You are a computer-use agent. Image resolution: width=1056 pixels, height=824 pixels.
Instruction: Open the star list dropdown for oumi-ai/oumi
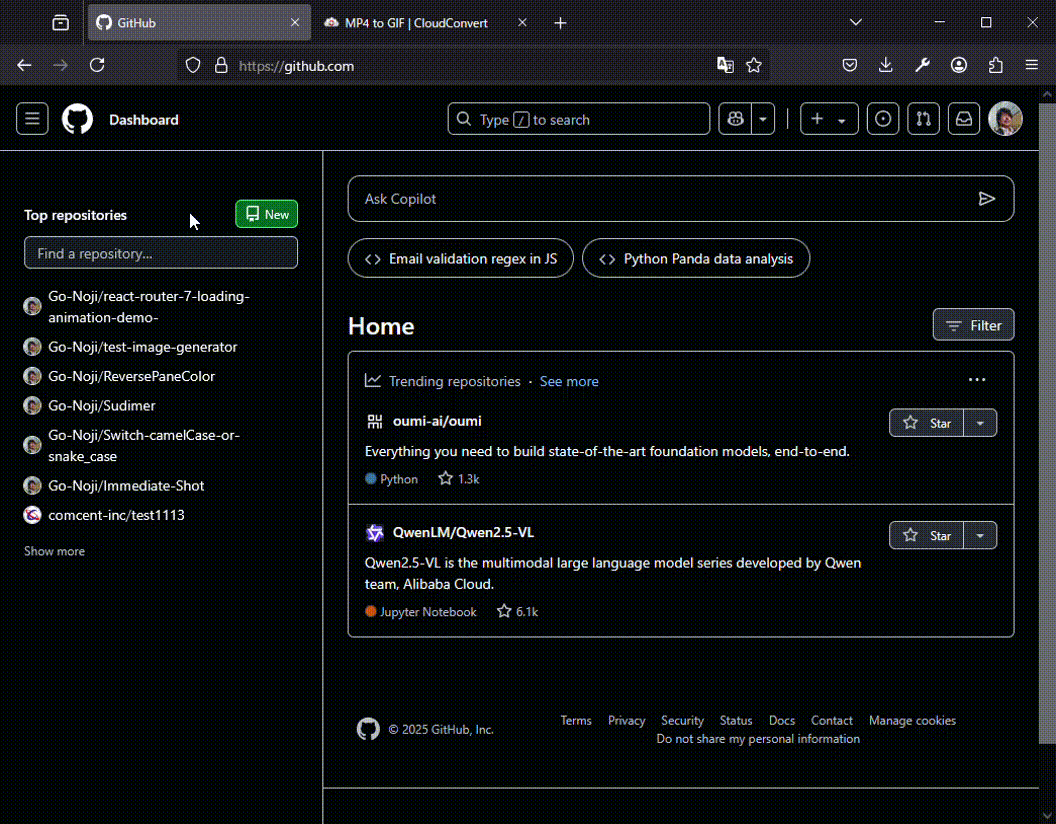coord(981,423)
